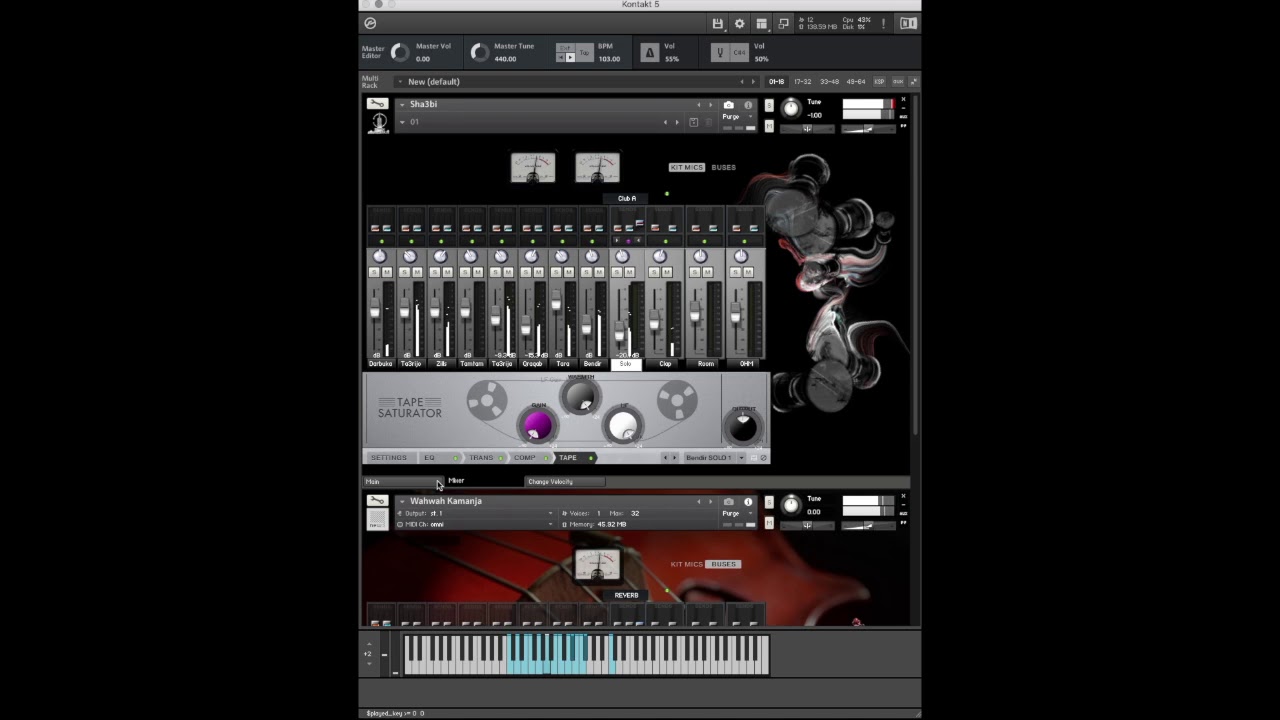Toggle the metronome icon

pyautogui.click(x=649, y=52)
